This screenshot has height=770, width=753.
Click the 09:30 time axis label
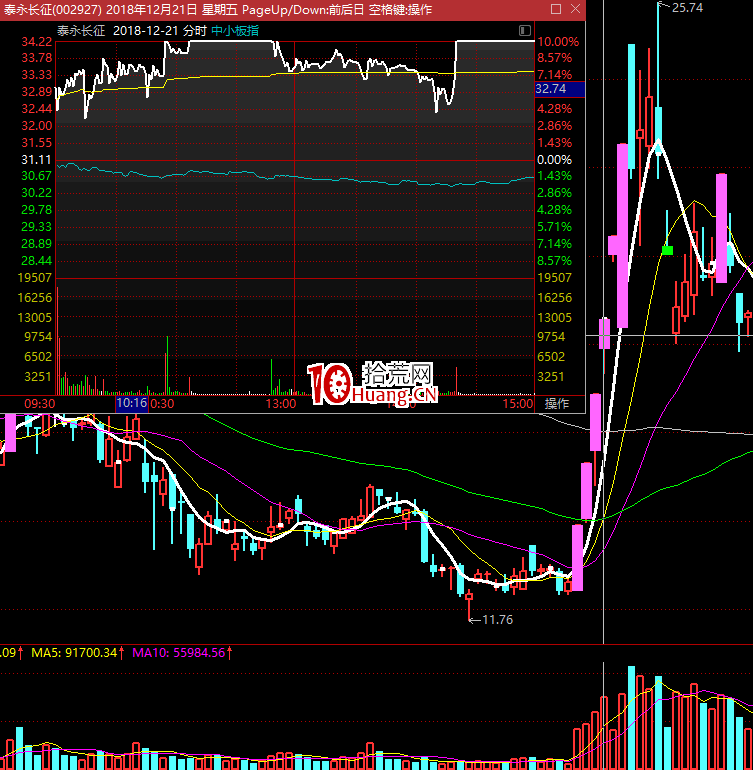coord(40,404)
